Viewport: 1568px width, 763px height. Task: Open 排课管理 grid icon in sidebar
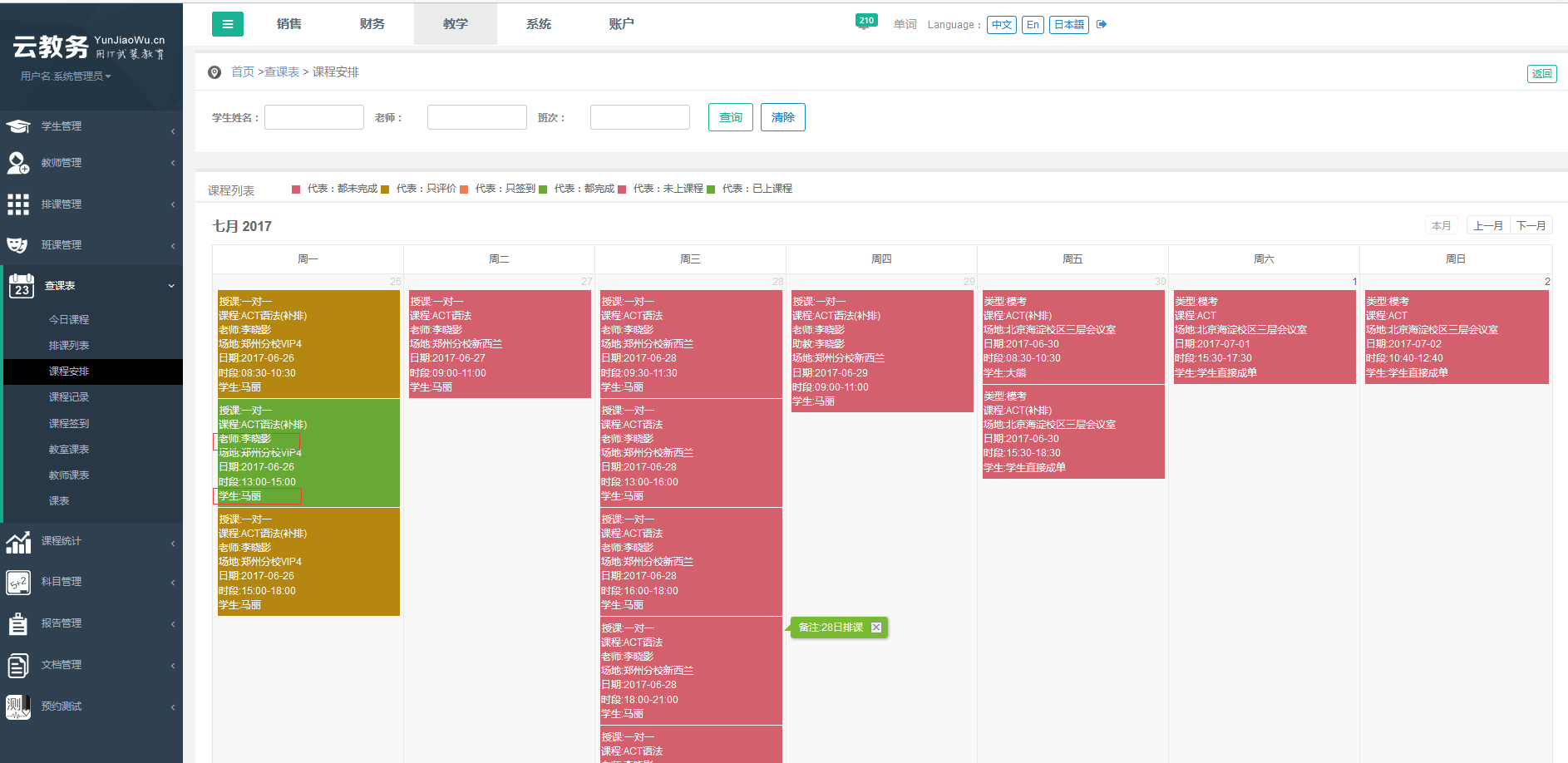pyautogui.click(x=18, y=204)
